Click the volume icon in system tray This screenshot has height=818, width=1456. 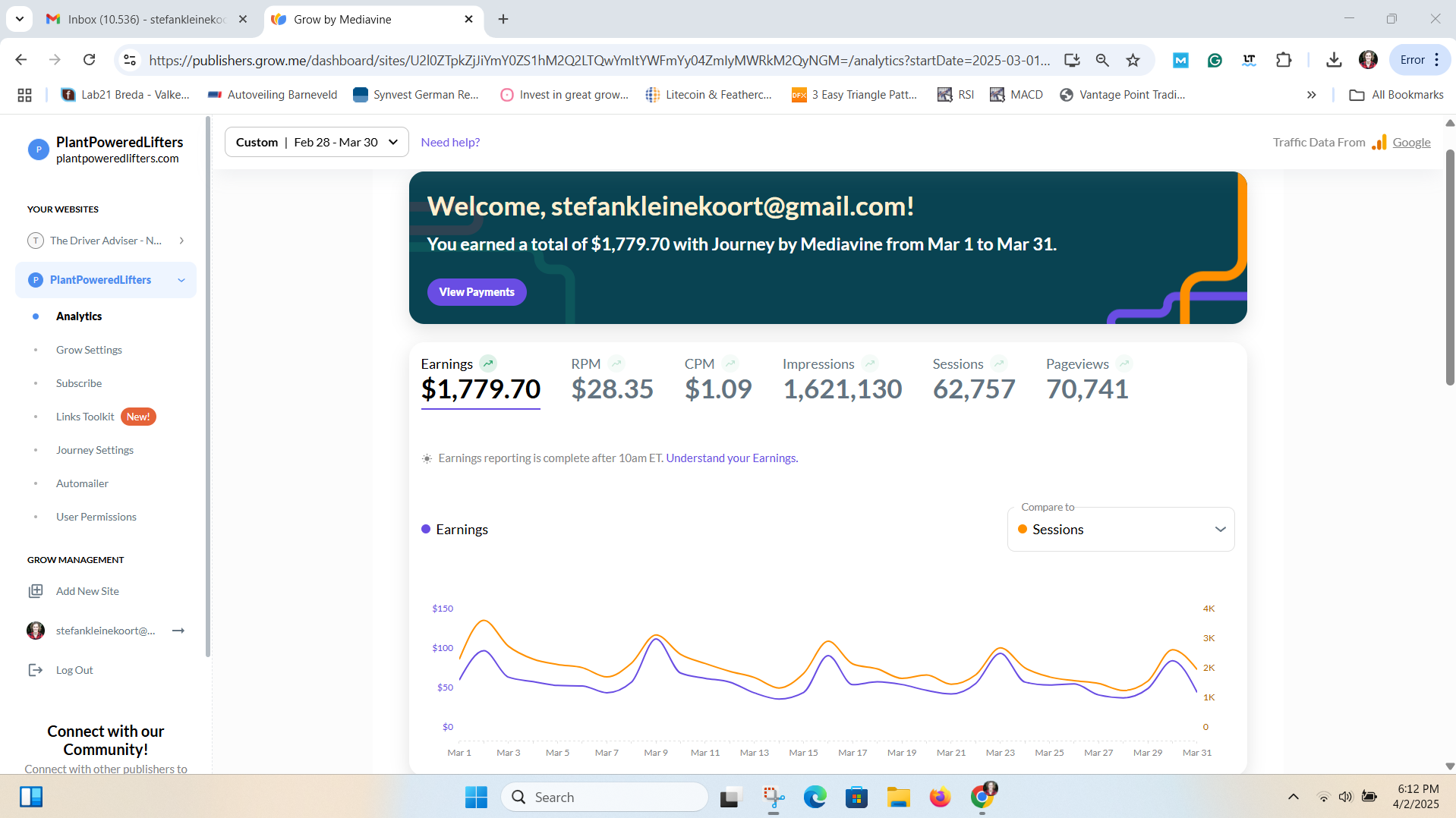click(1345, 797)
